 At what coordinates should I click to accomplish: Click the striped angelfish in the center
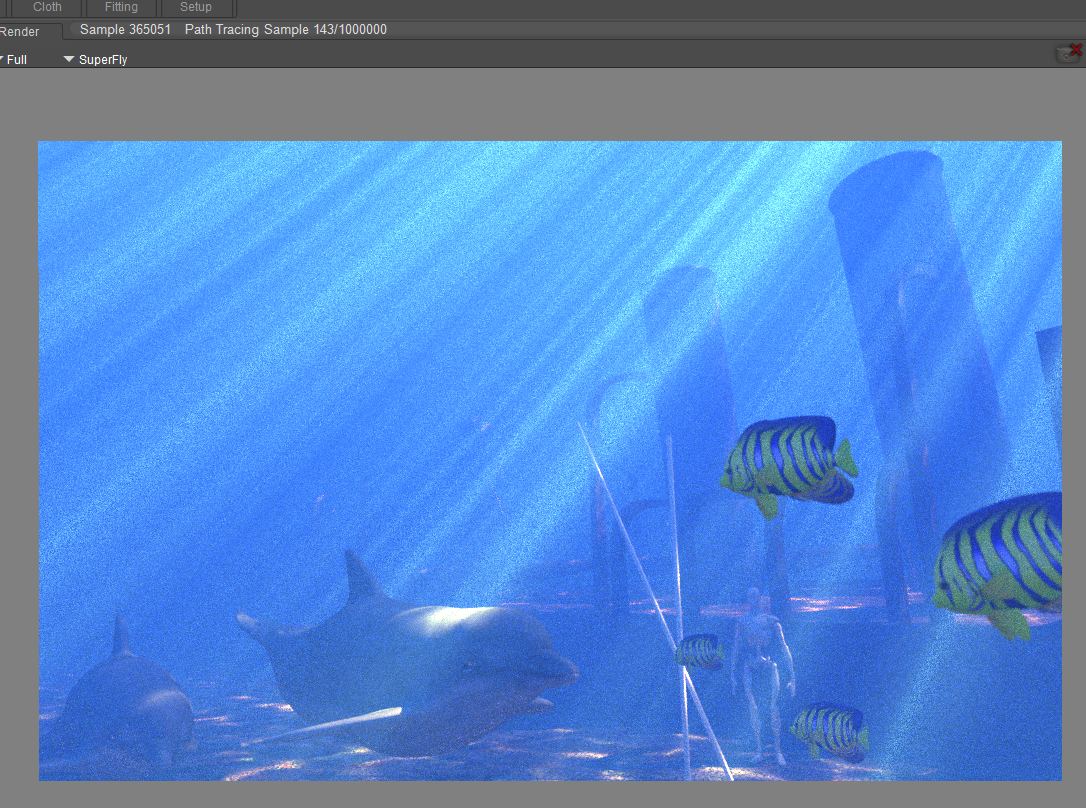click(x=788, y=460)
